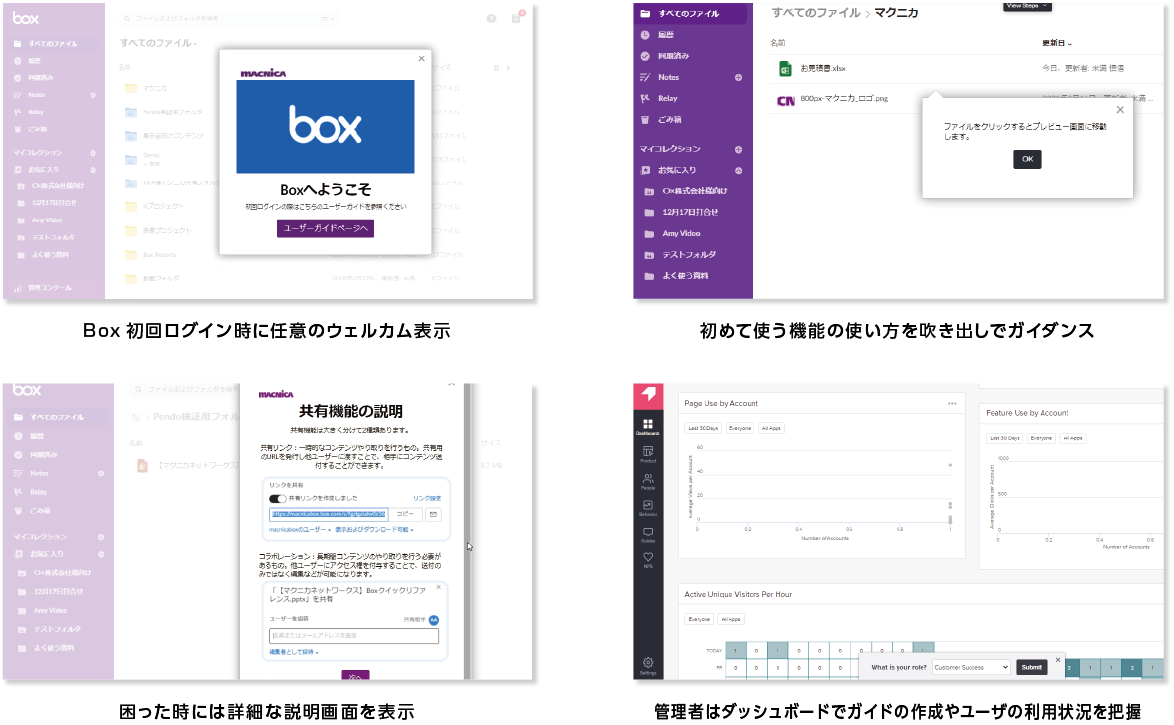Click blue box logo banner in welcome dialog

tap(325, 127)
